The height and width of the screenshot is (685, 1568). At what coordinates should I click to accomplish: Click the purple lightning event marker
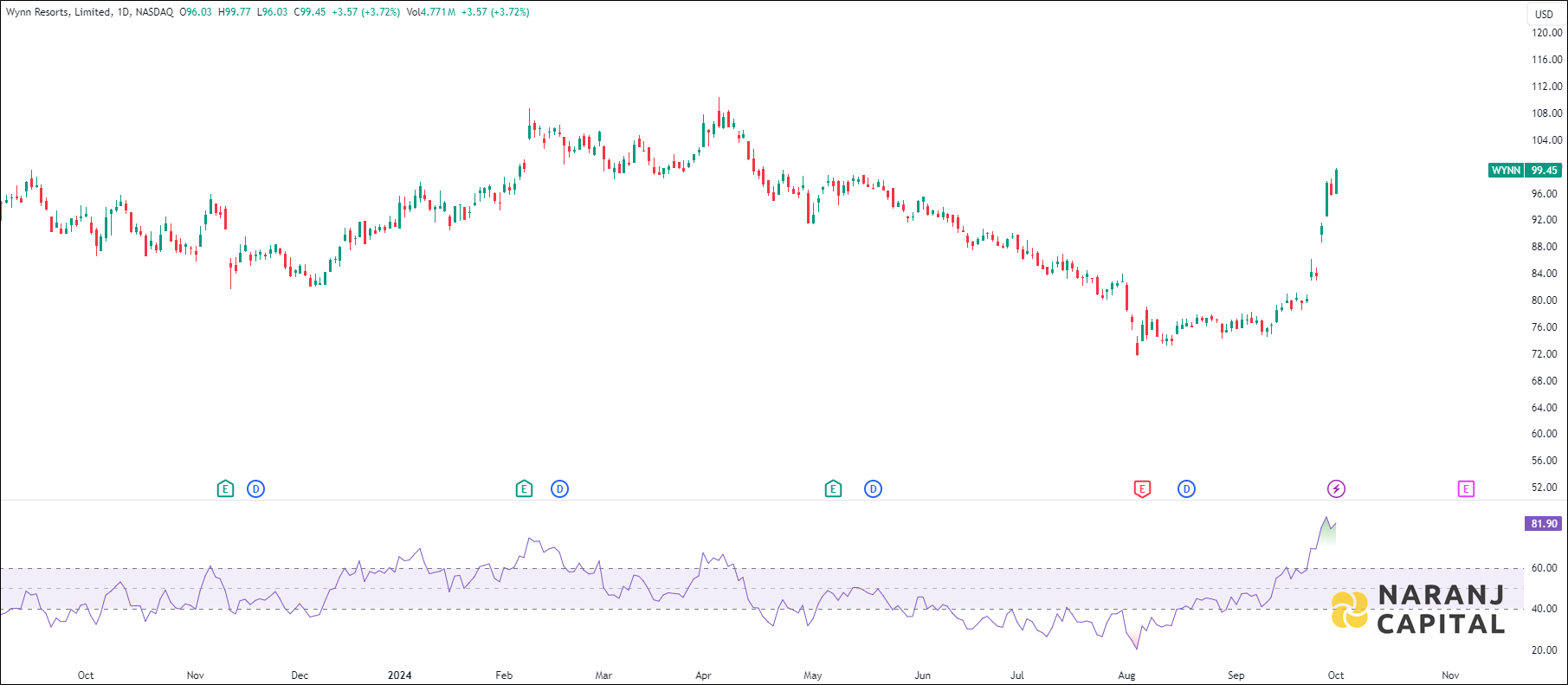click(1336, 489)
